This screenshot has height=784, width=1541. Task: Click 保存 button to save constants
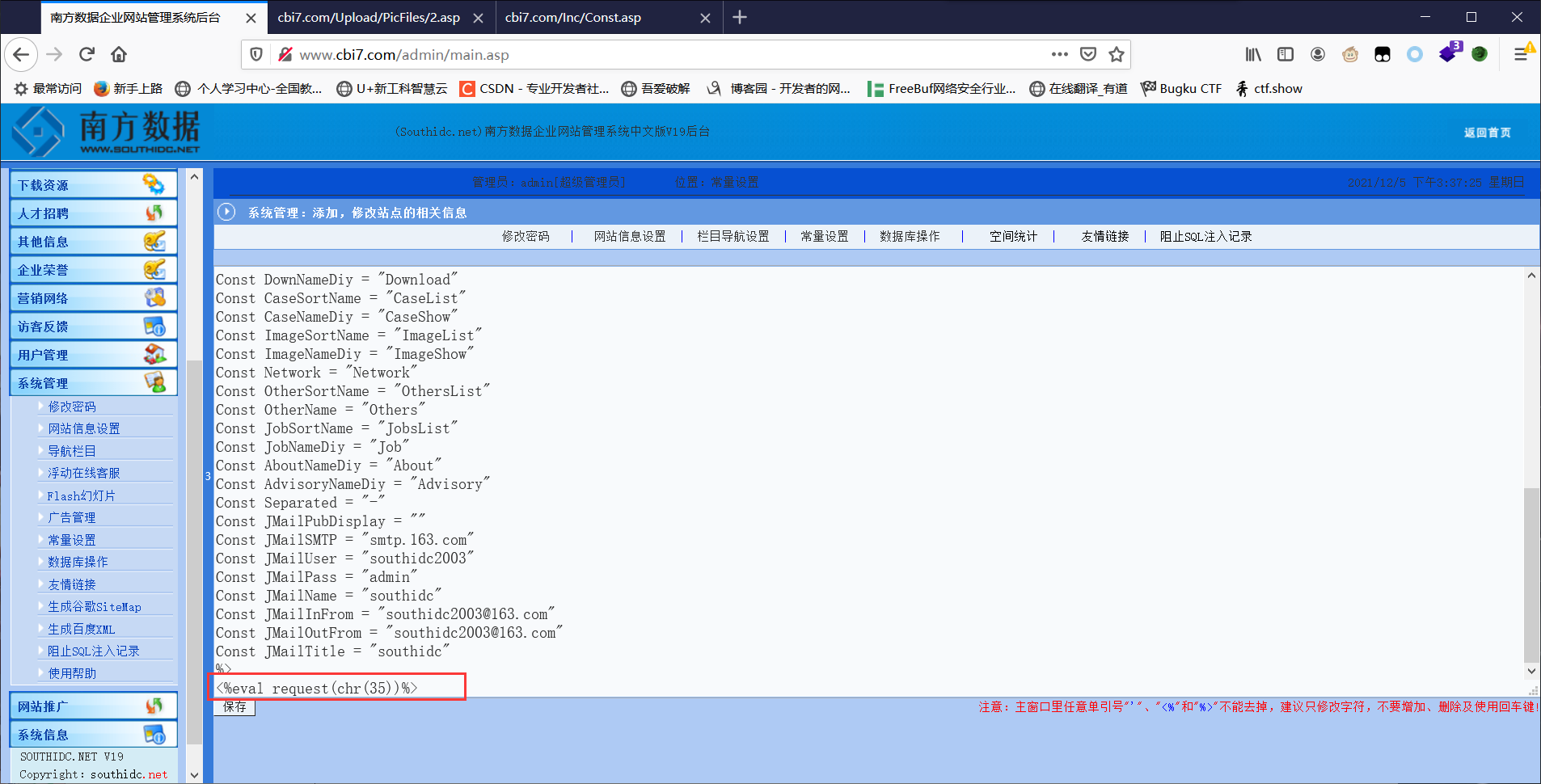(x=234, y=707)
